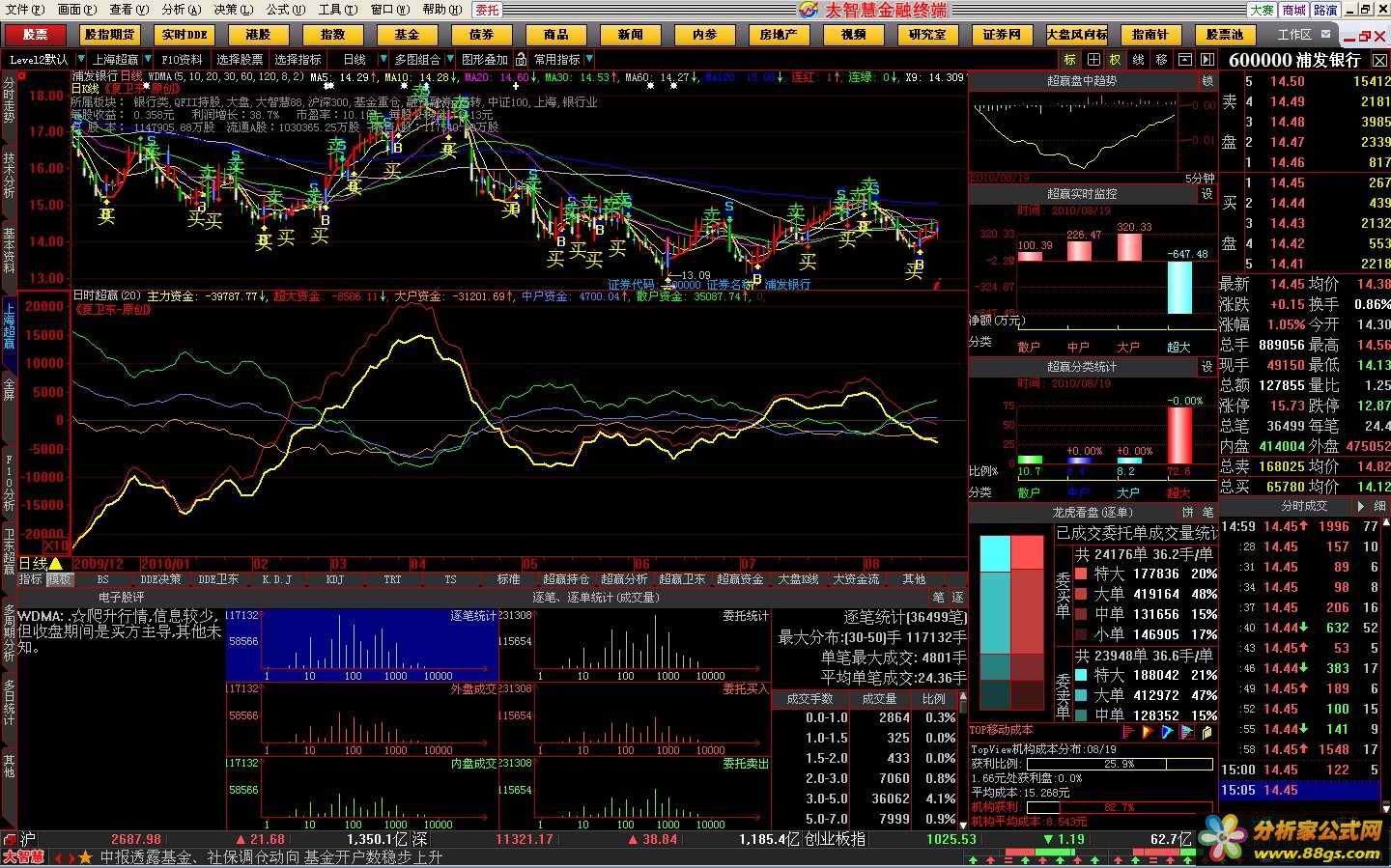Screen dimensions: 1391x868
Task: Open the 大赛 contest link
Action: (x=1262, y=10)
